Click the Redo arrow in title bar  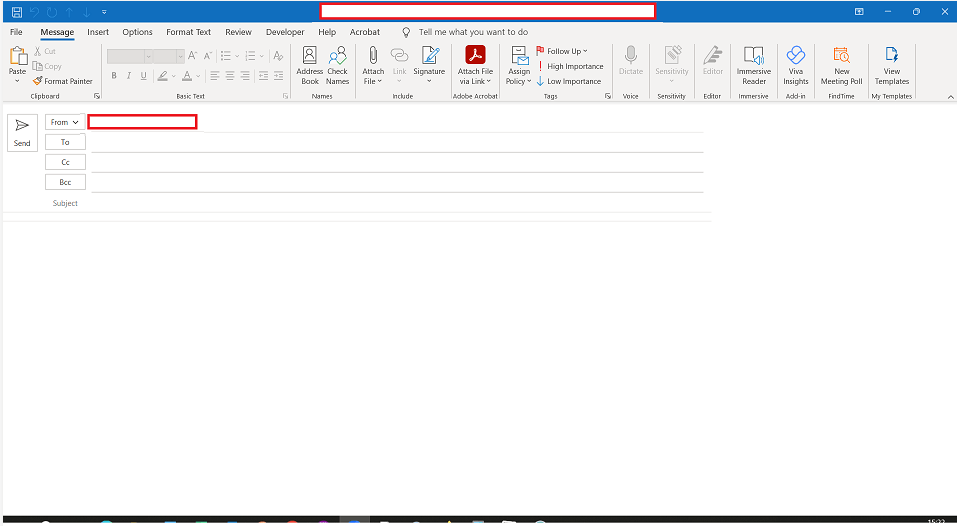tap(52, 12)
